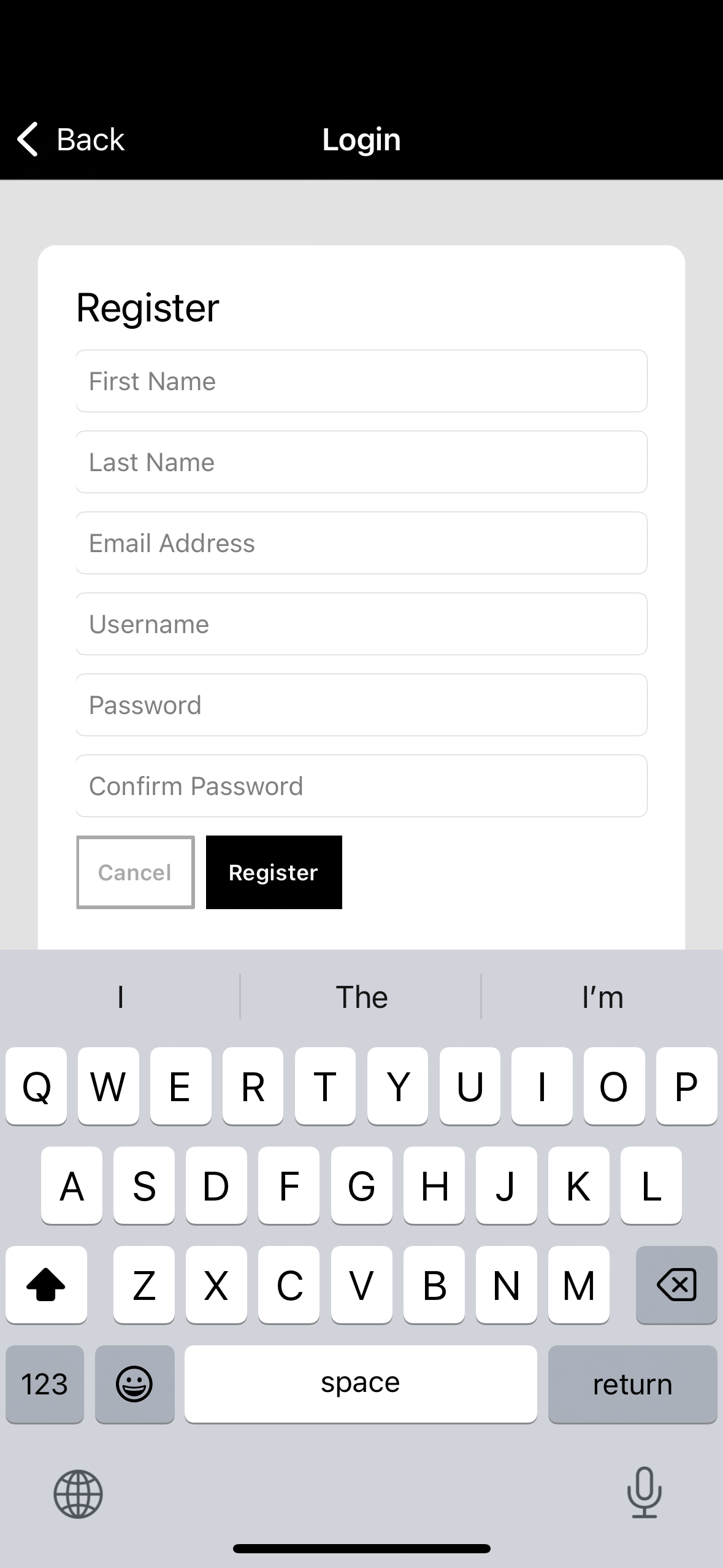
Task: Tap the Back chevron arrow icon
Action: 28,139
